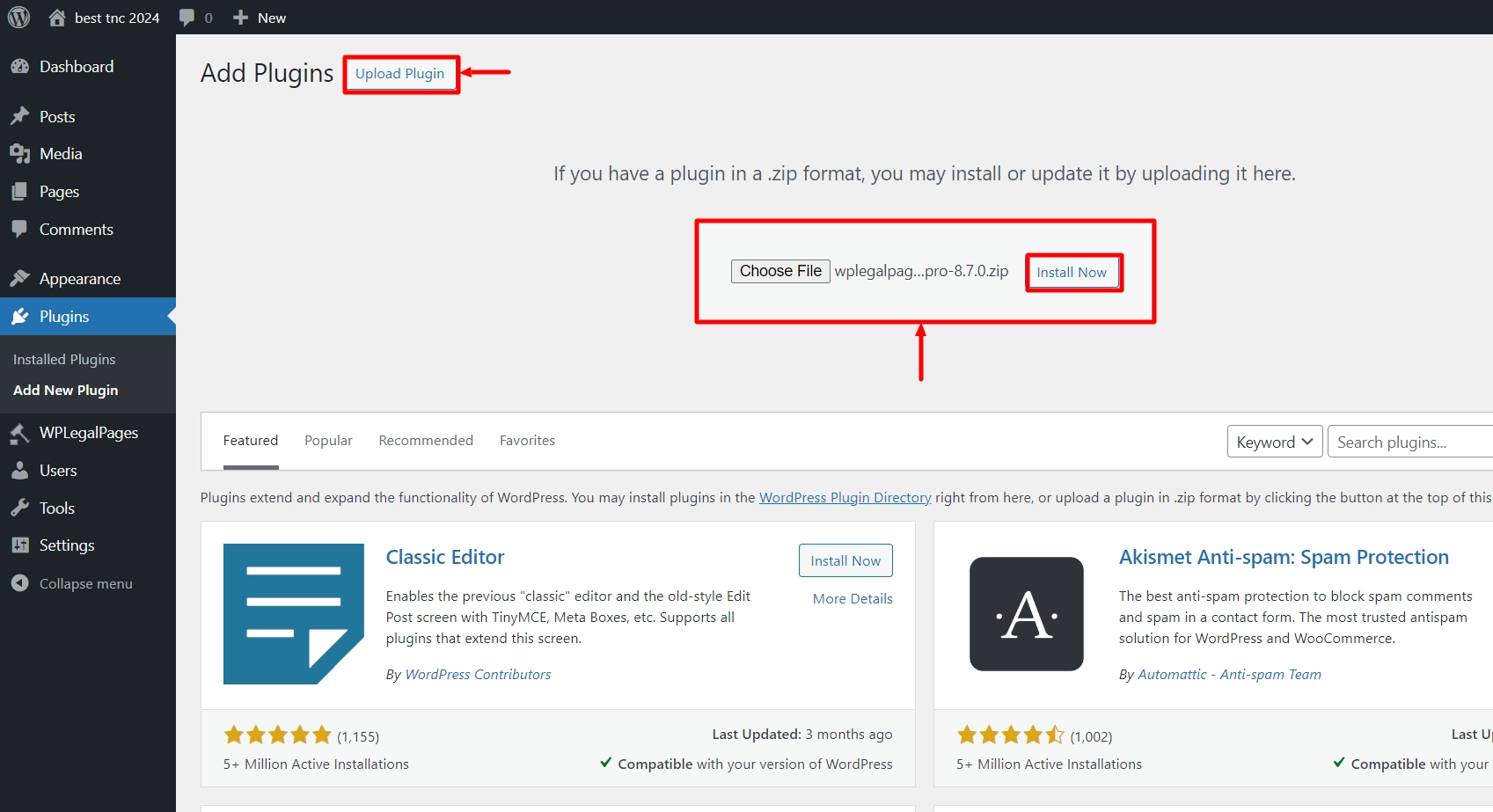Click the Upload Plugin button

(x=400, y=74)
